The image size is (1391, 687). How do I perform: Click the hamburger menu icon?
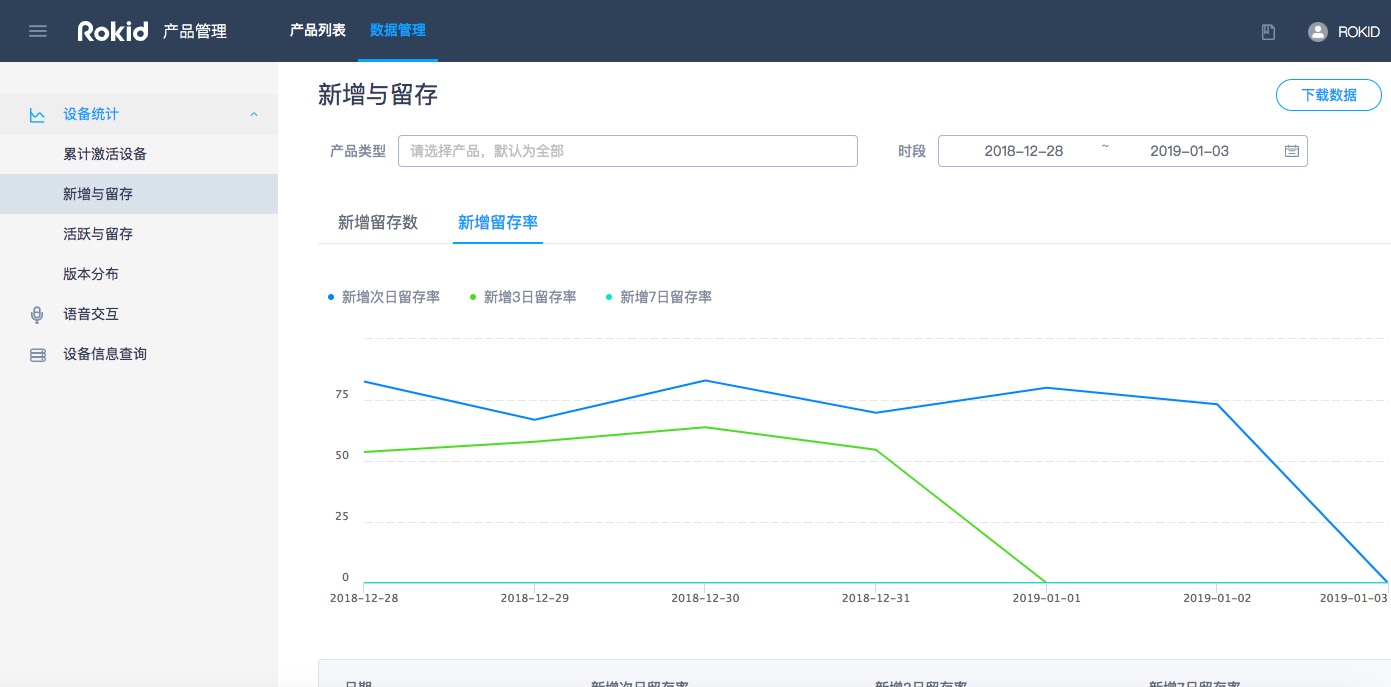tap(38, 31)
